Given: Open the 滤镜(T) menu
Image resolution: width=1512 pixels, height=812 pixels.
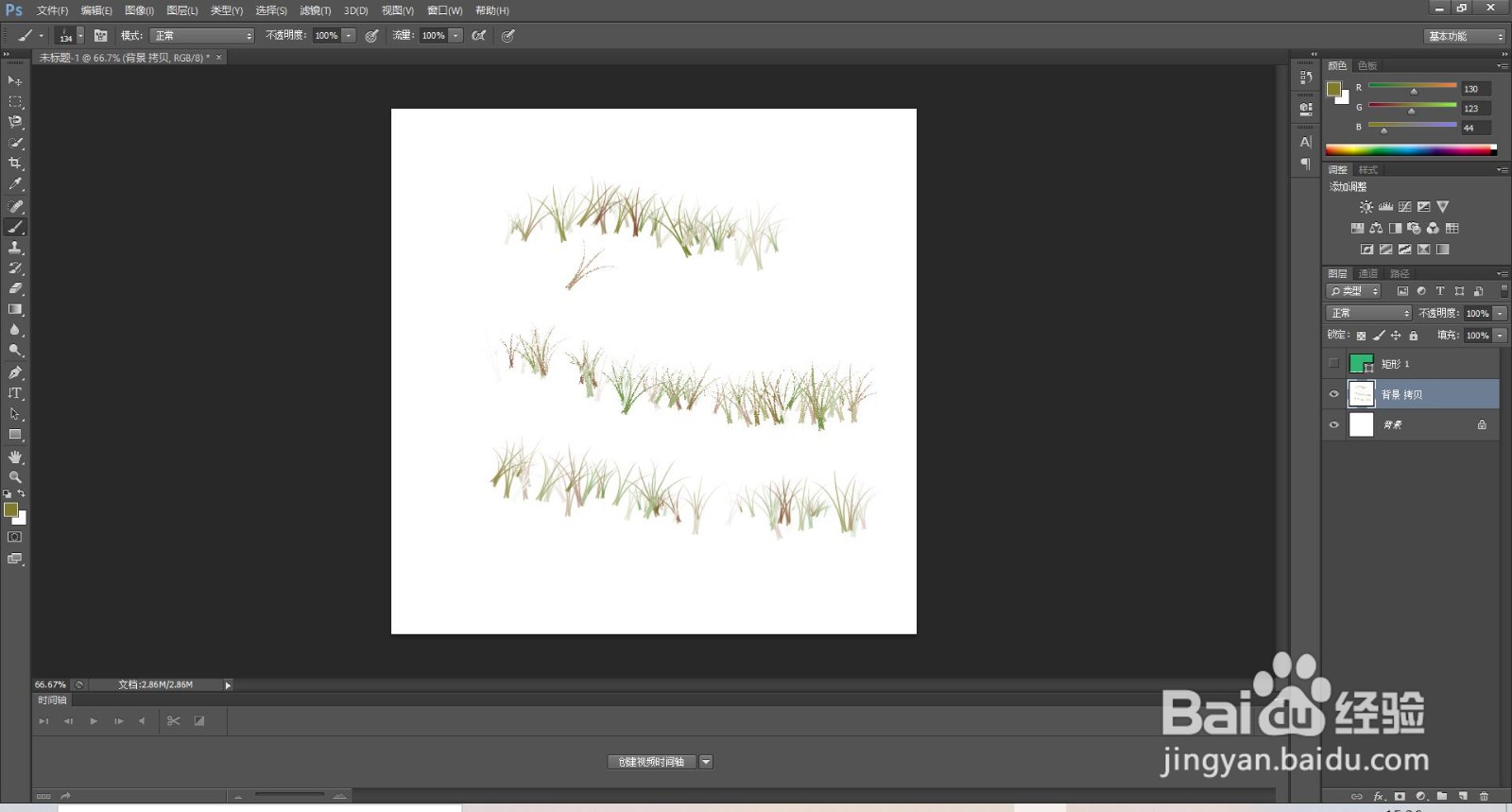Looking at the screenshot, I should click(315, 10).
